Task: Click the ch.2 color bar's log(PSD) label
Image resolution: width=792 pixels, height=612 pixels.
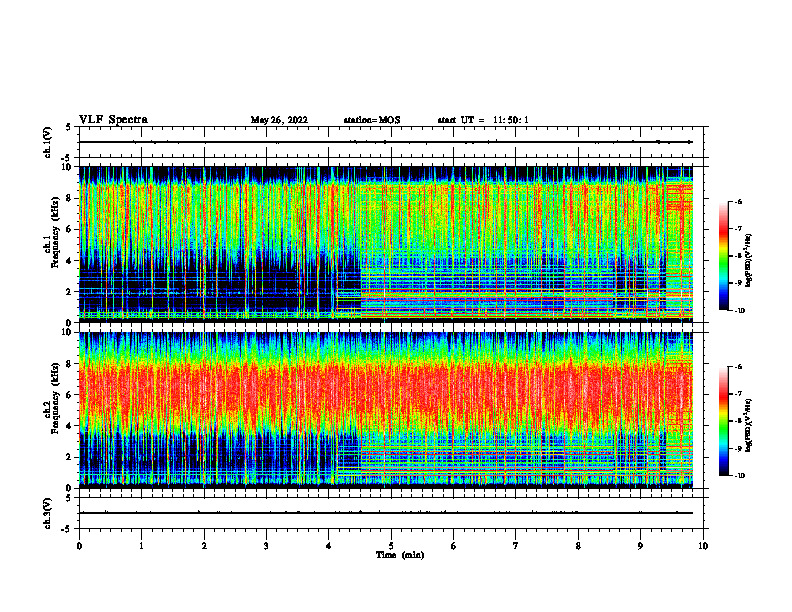Action: click(749, 425)
